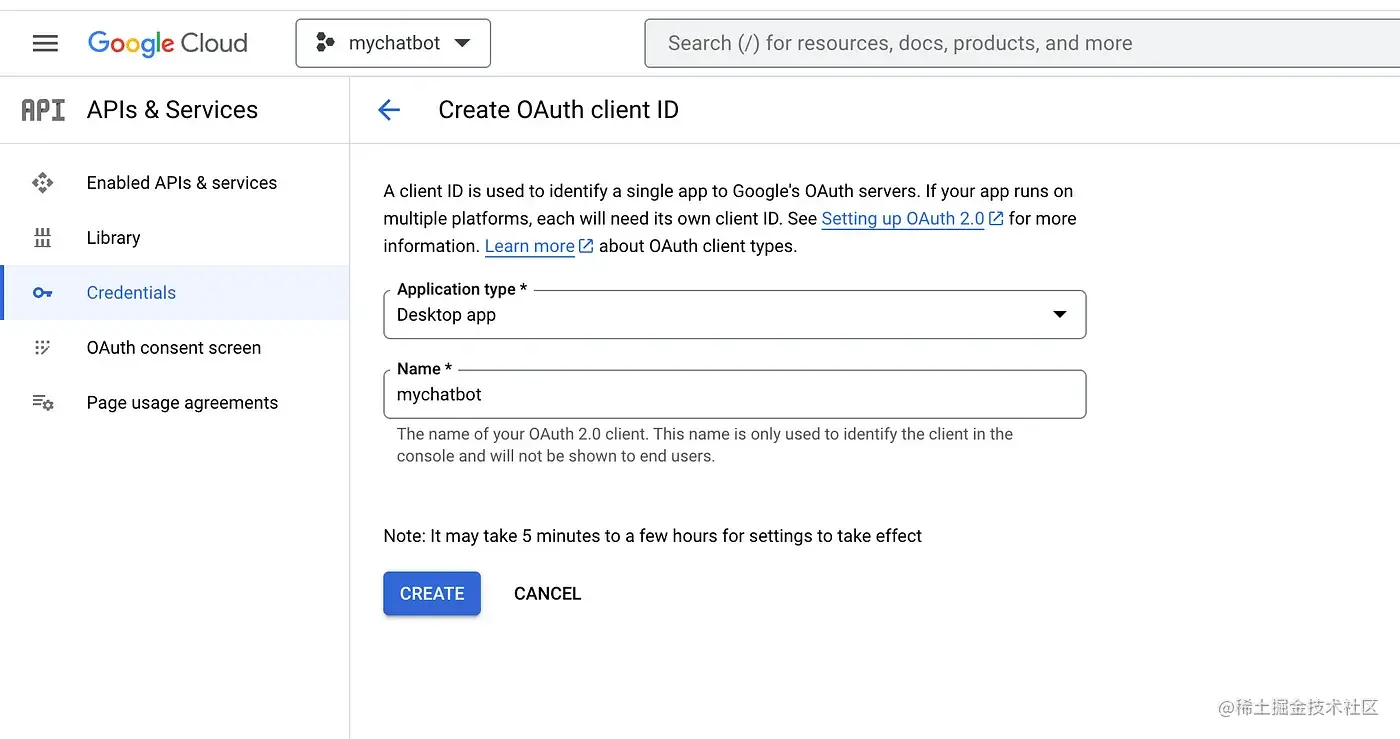The width and height of the screenshot is (1400, 739).
Task: Click the Application type dropdown arrow
Action: click(1060, 315)
